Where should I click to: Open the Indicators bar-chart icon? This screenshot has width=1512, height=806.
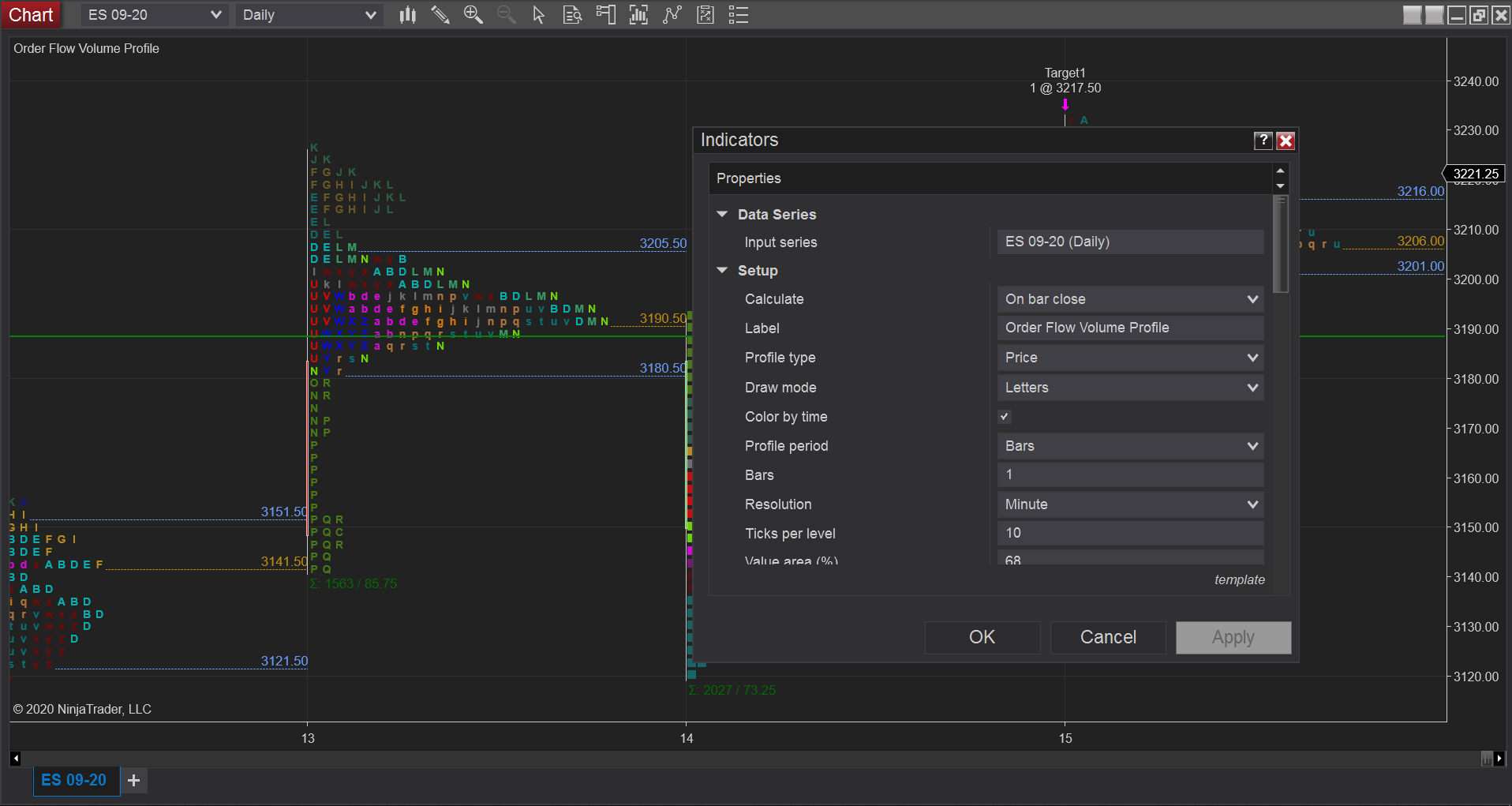point(638,15)
